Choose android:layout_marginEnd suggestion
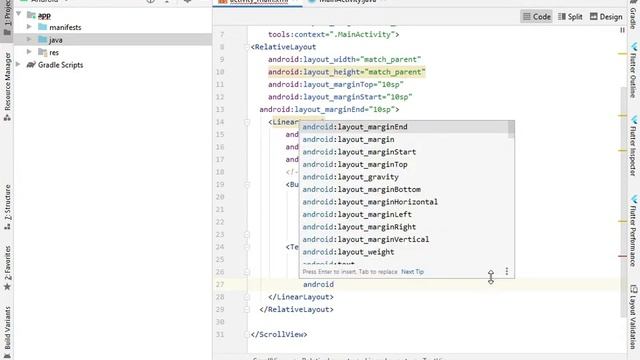Image resolution: width=640 pixels, height=360 pixels. coord(404,127)
